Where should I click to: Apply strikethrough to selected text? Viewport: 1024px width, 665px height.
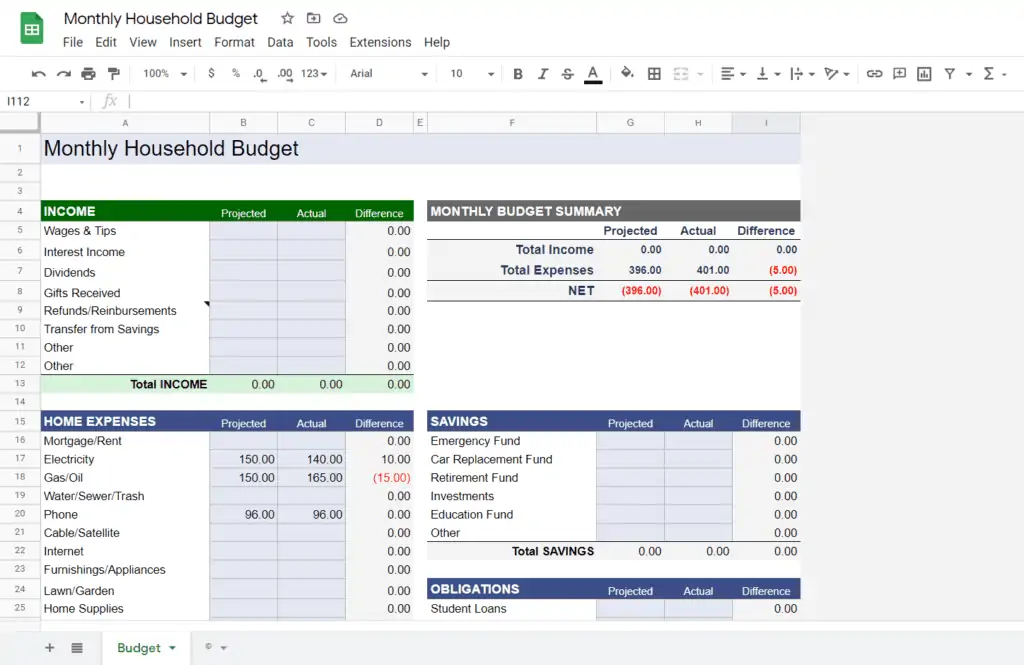coord(567,73)
